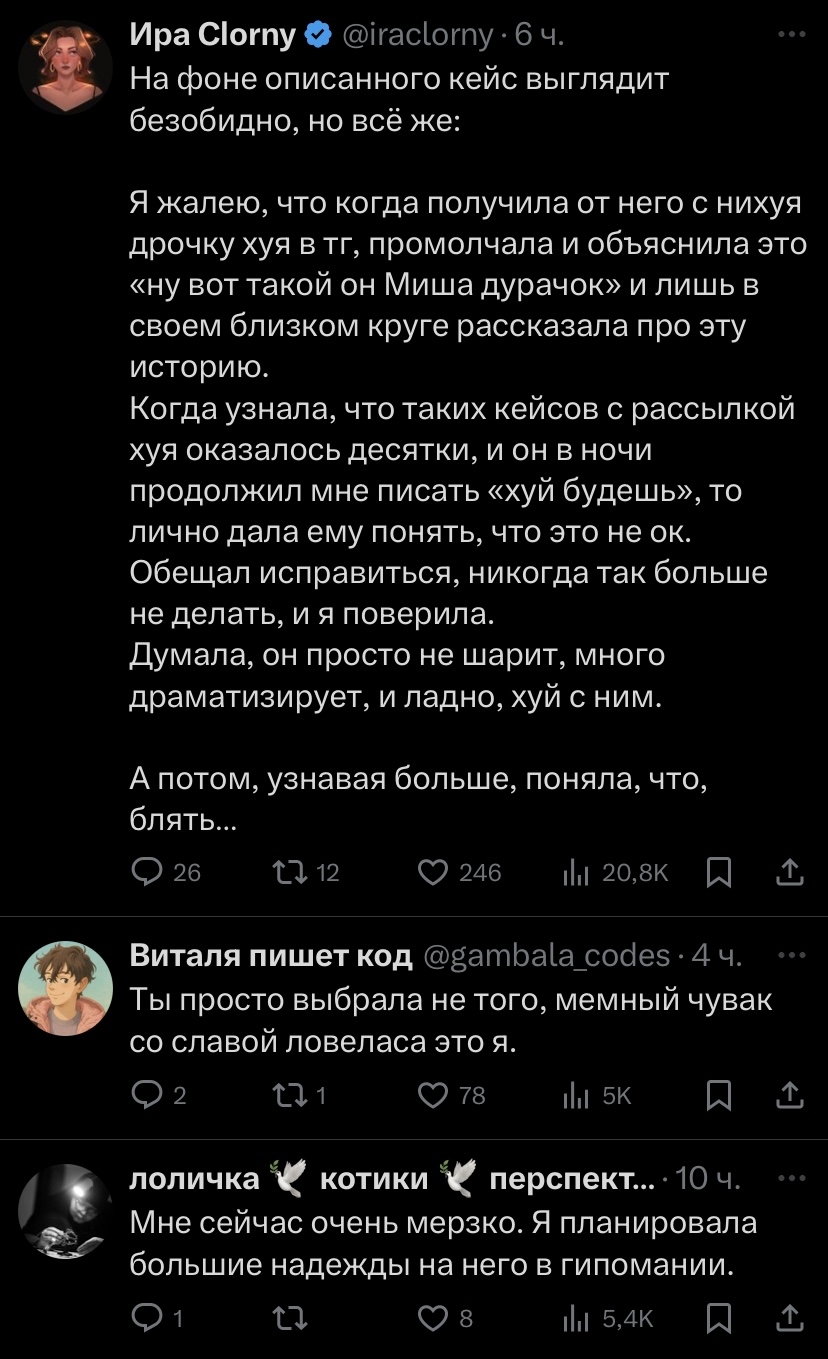The image size is (828, 1359).
Task: Bookmark Виталя пишет код's reply
Action: pos(718,1096)
